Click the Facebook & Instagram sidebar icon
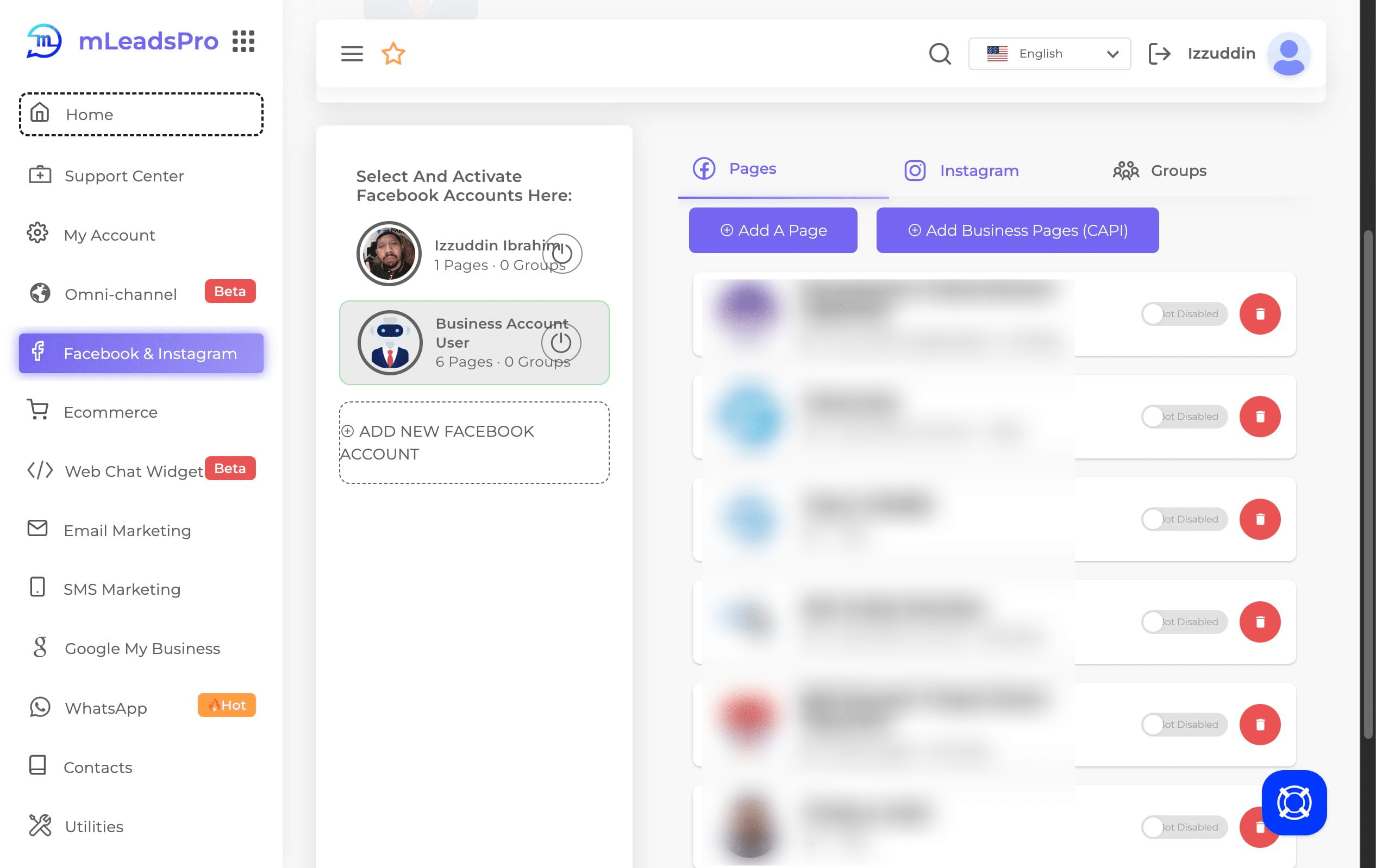The image size is (1376, 868). click(x=38, y=353)
